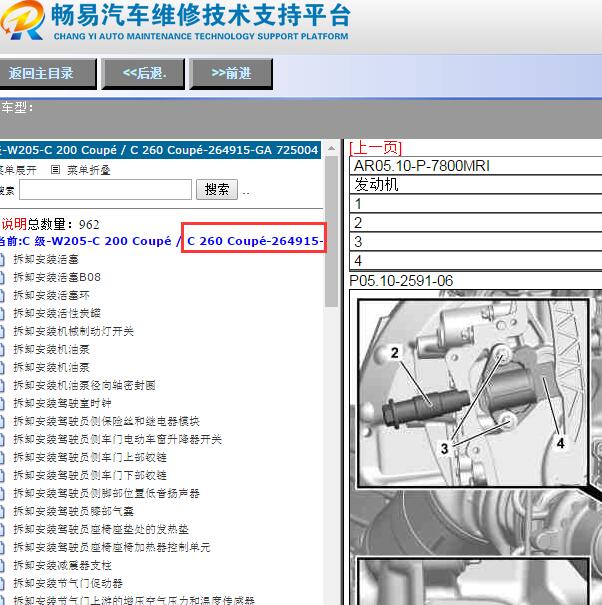
Task: Focus the search input field
Action: coord(105,189)
